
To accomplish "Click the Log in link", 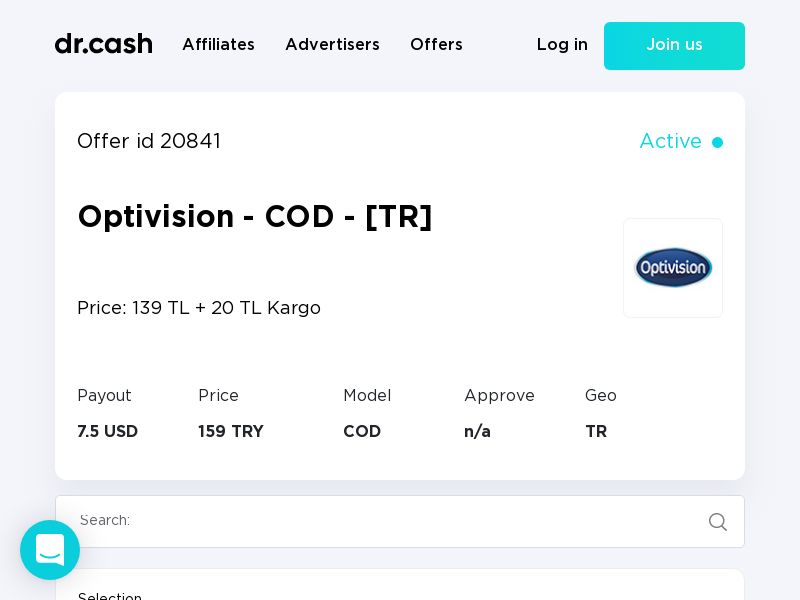I will tap(562, 45).
